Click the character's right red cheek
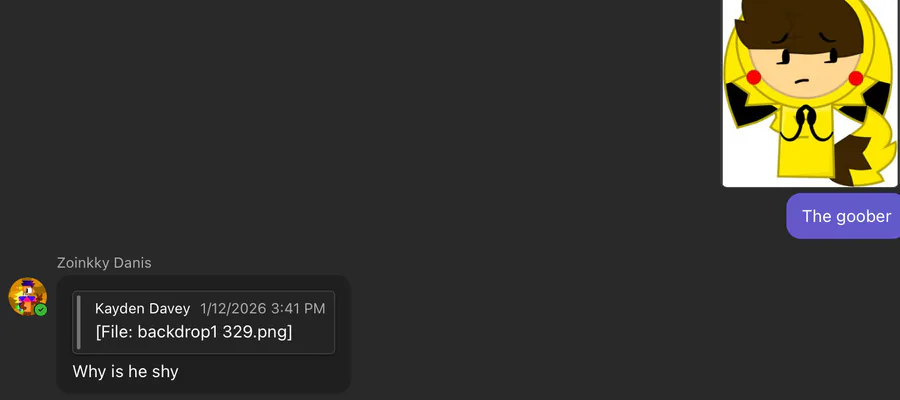The height and width of the screenshot is (400, 900). [855, 78]
